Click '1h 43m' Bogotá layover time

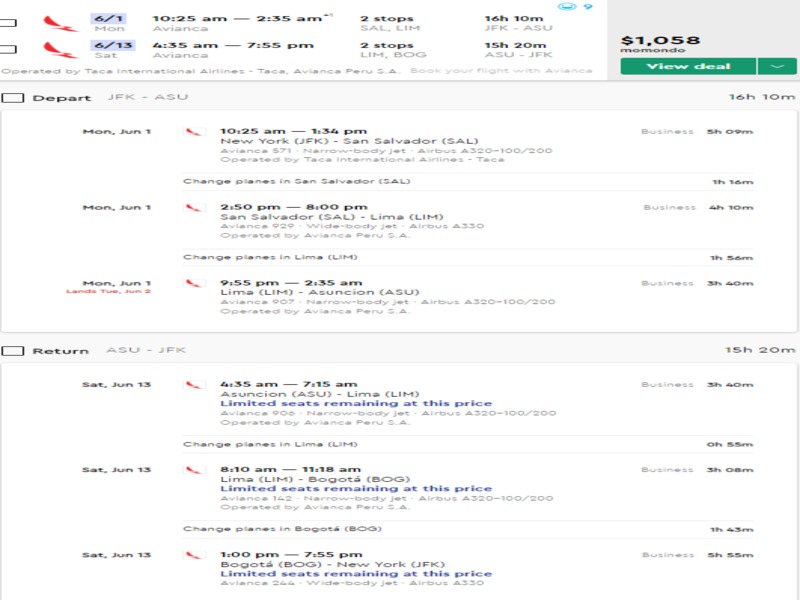click(x=731, y=530)
